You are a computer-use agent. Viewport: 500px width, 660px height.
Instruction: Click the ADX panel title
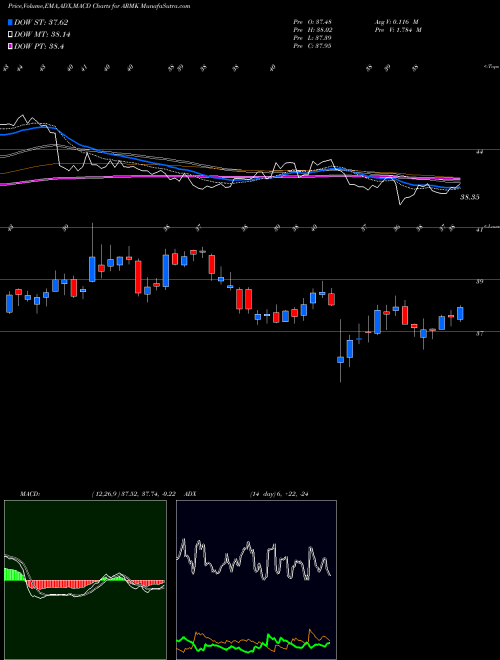pos(190,494)
